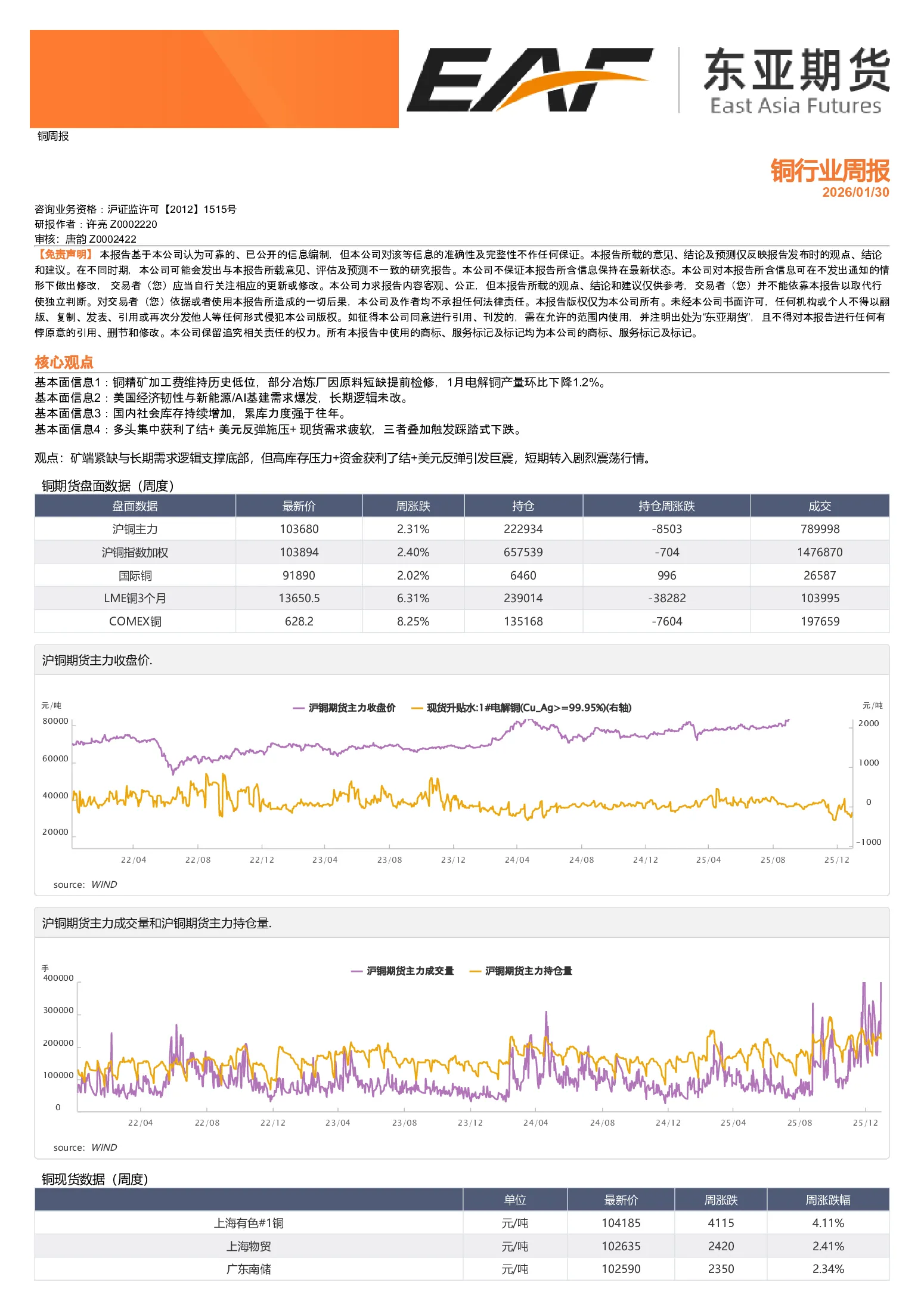
Task: Click the 沪铜指数加权 row label
Action: (135, 552)
